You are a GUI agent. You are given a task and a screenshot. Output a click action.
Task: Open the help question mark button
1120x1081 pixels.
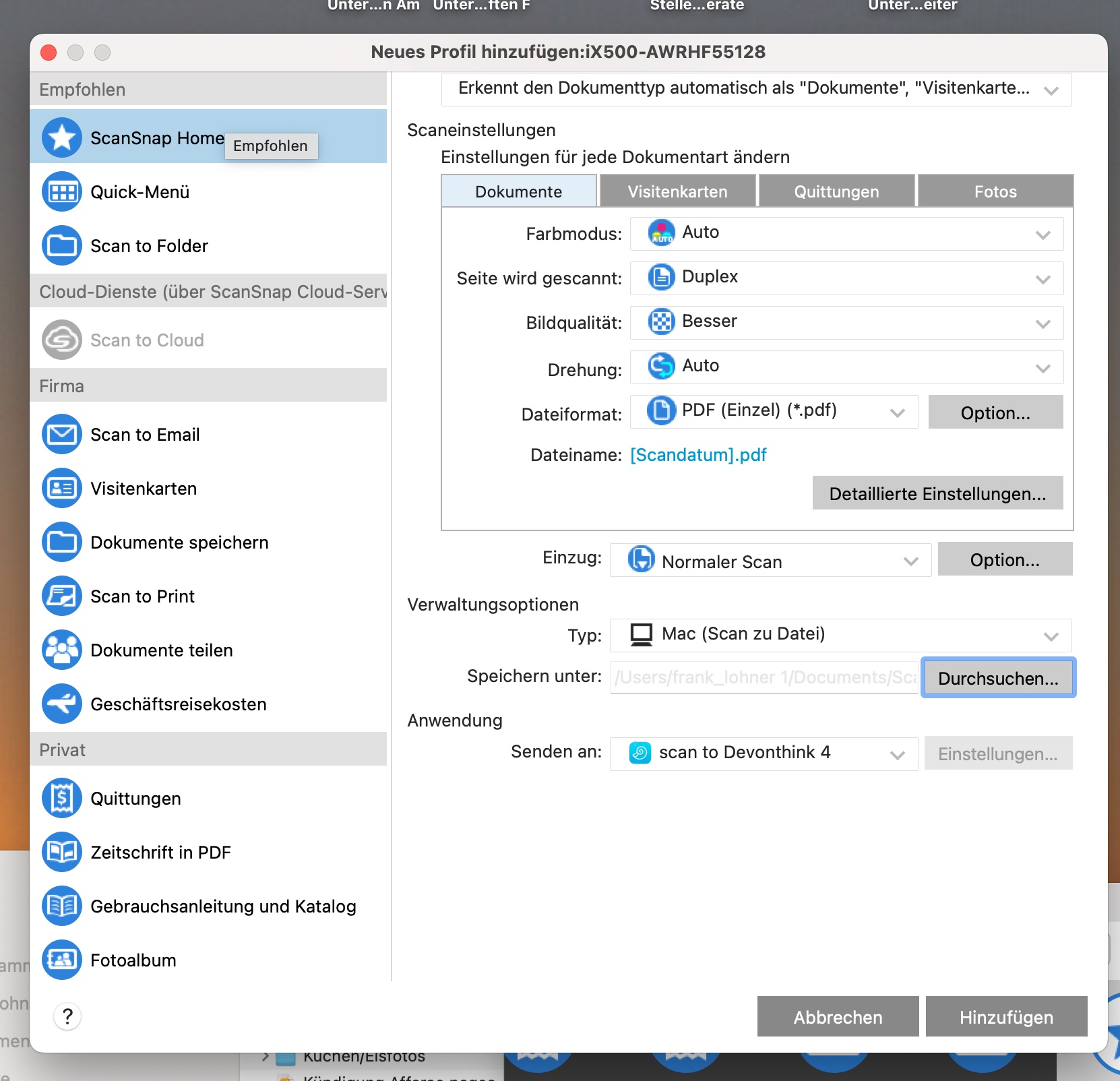67,1016
